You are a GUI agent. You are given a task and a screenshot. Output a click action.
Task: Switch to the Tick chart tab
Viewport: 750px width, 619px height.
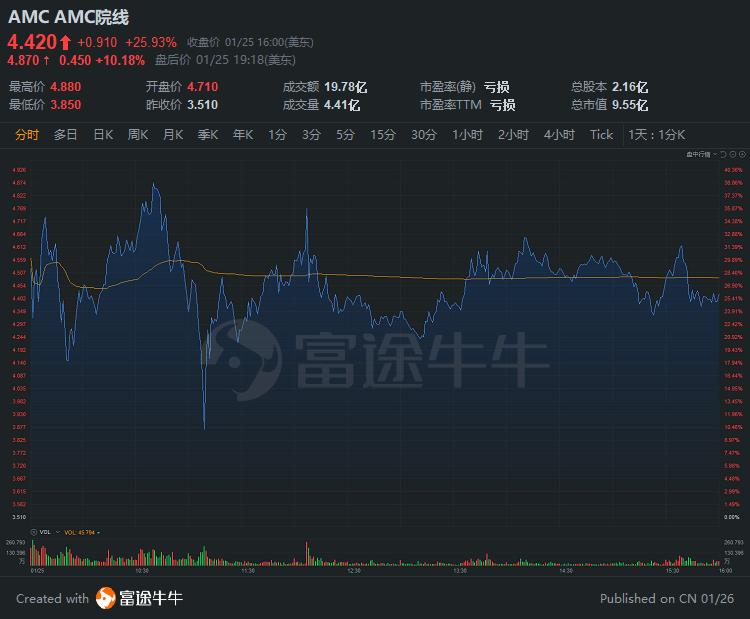click(x=601, y=135)
